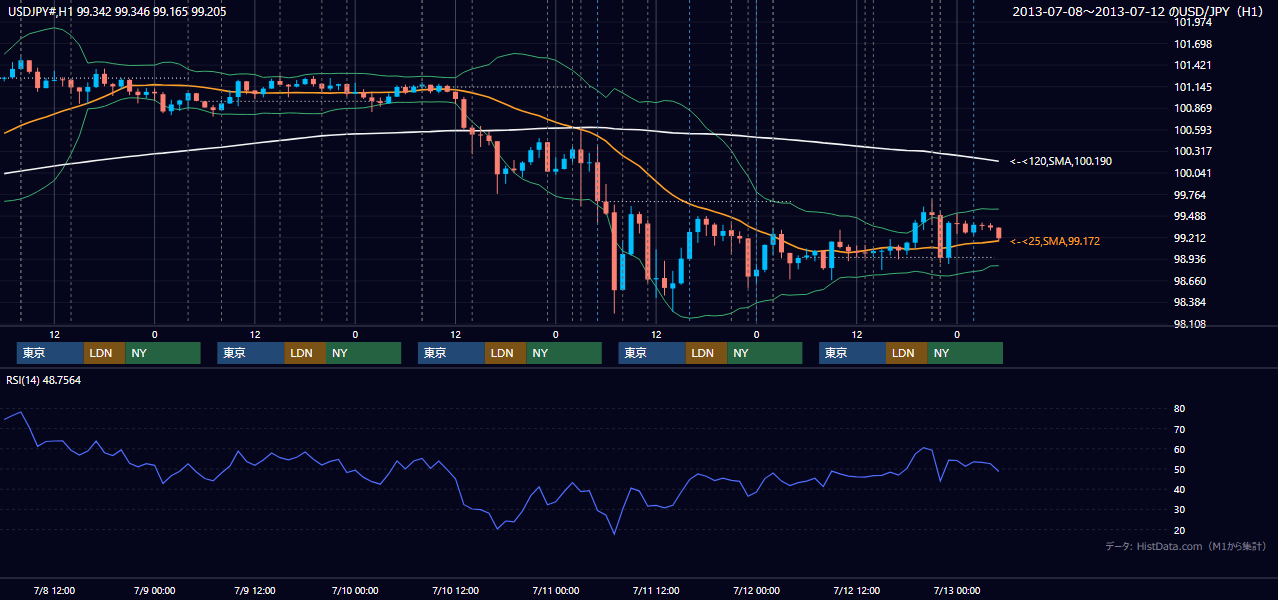Click the leftmost LDN session block
This screenshot has height=600, width=1278.
[x=104, y=353]
